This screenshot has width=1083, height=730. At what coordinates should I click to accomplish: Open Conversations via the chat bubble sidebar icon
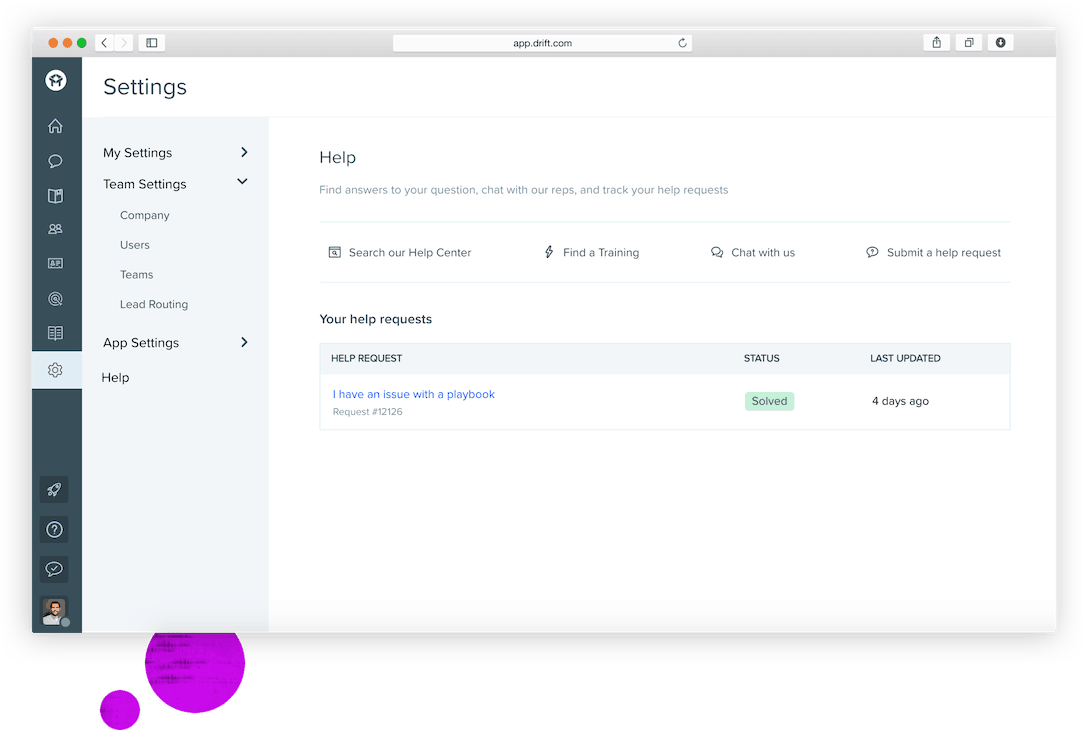coord(55,161)
